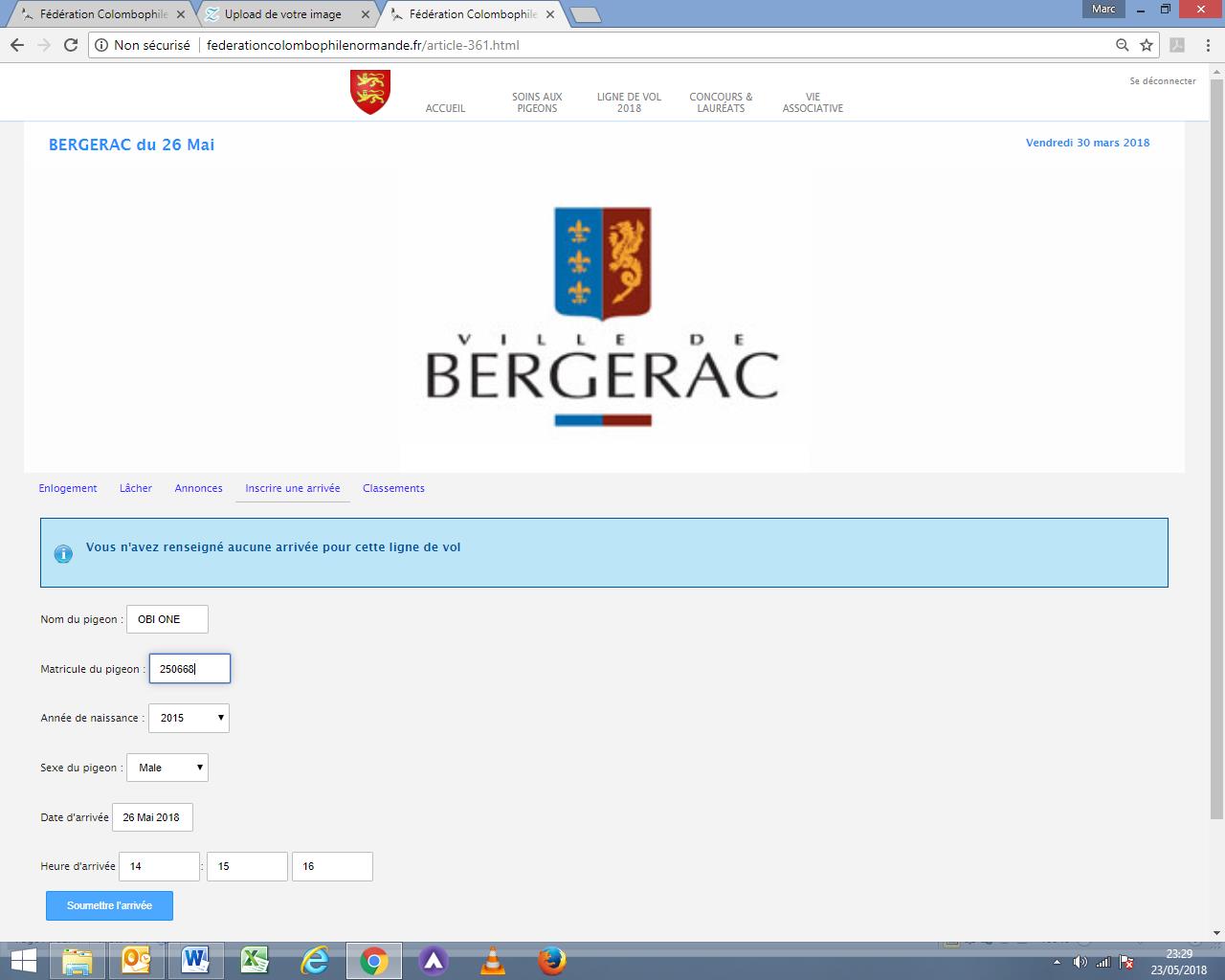Reload the current page
This screenshot has width=1225, height=980.
[70, 45]
